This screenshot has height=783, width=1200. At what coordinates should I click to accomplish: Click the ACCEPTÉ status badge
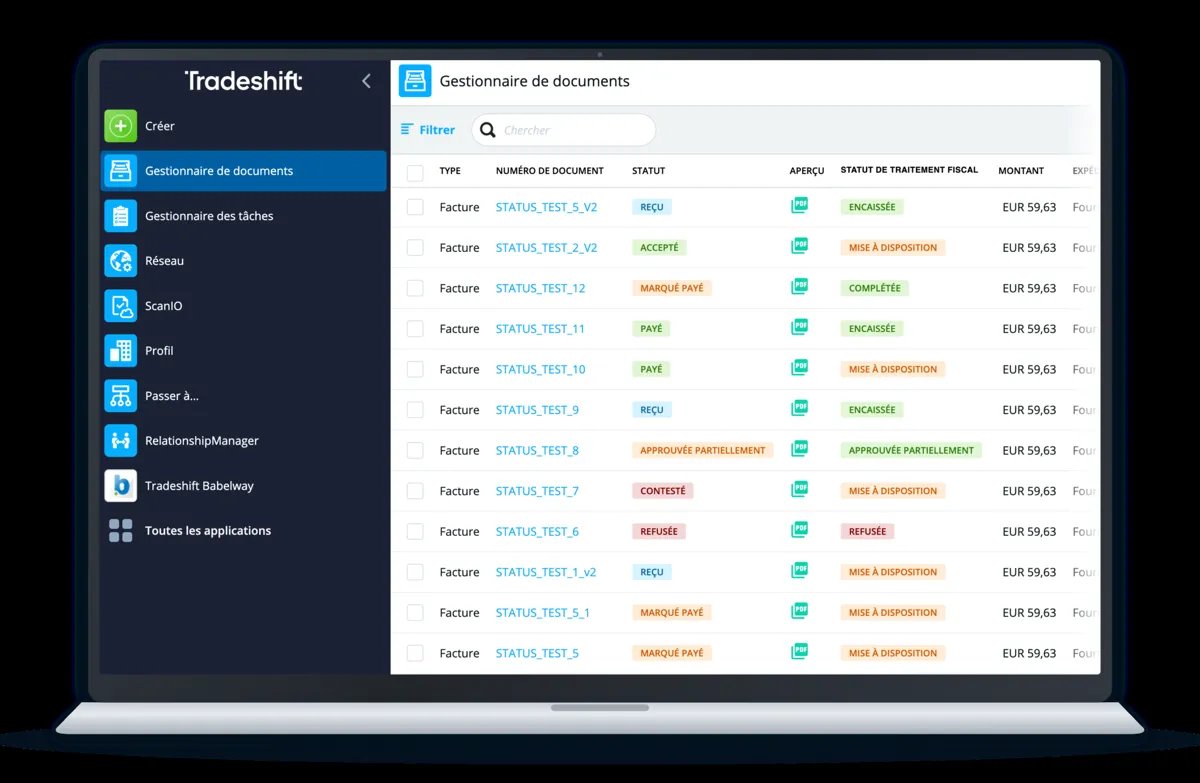pyautogui.click(x=659, y=247)
